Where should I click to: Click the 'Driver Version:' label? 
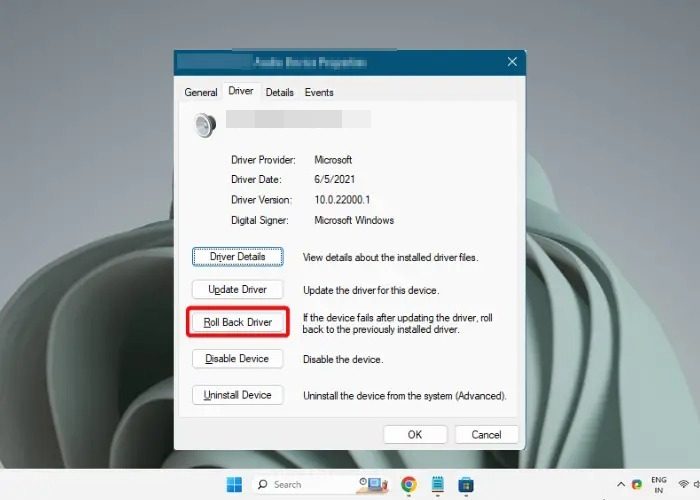(x=262, y=200)
